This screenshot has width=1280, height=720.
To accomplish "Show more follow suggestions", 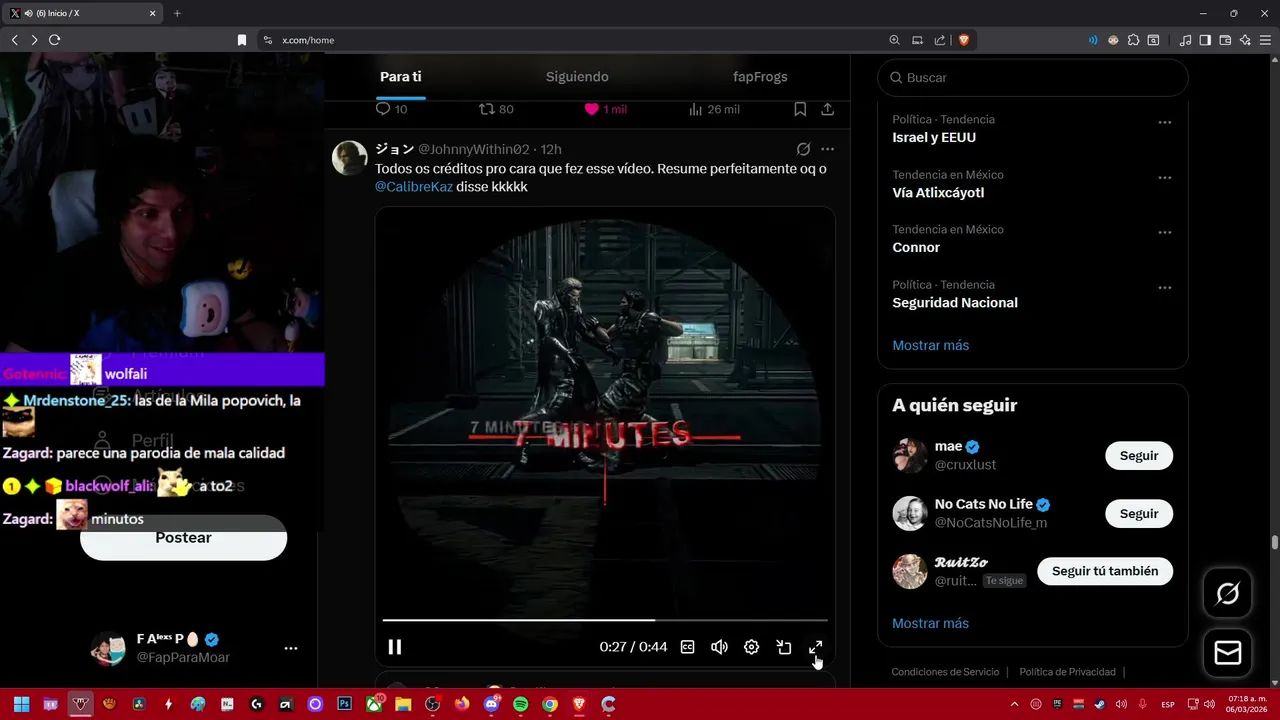I will tap(930, 623).
